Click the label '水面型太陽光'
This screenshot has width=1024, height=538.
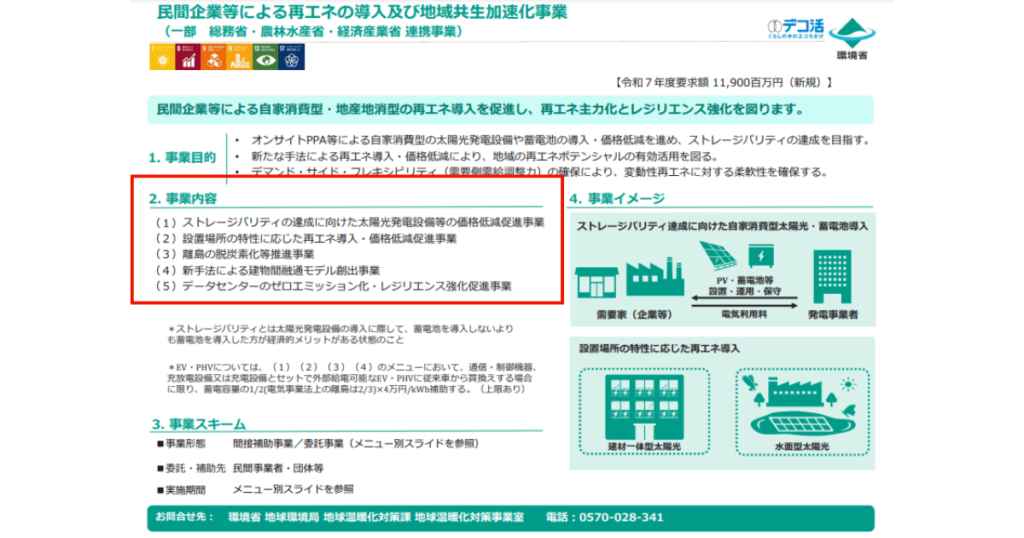802,447
